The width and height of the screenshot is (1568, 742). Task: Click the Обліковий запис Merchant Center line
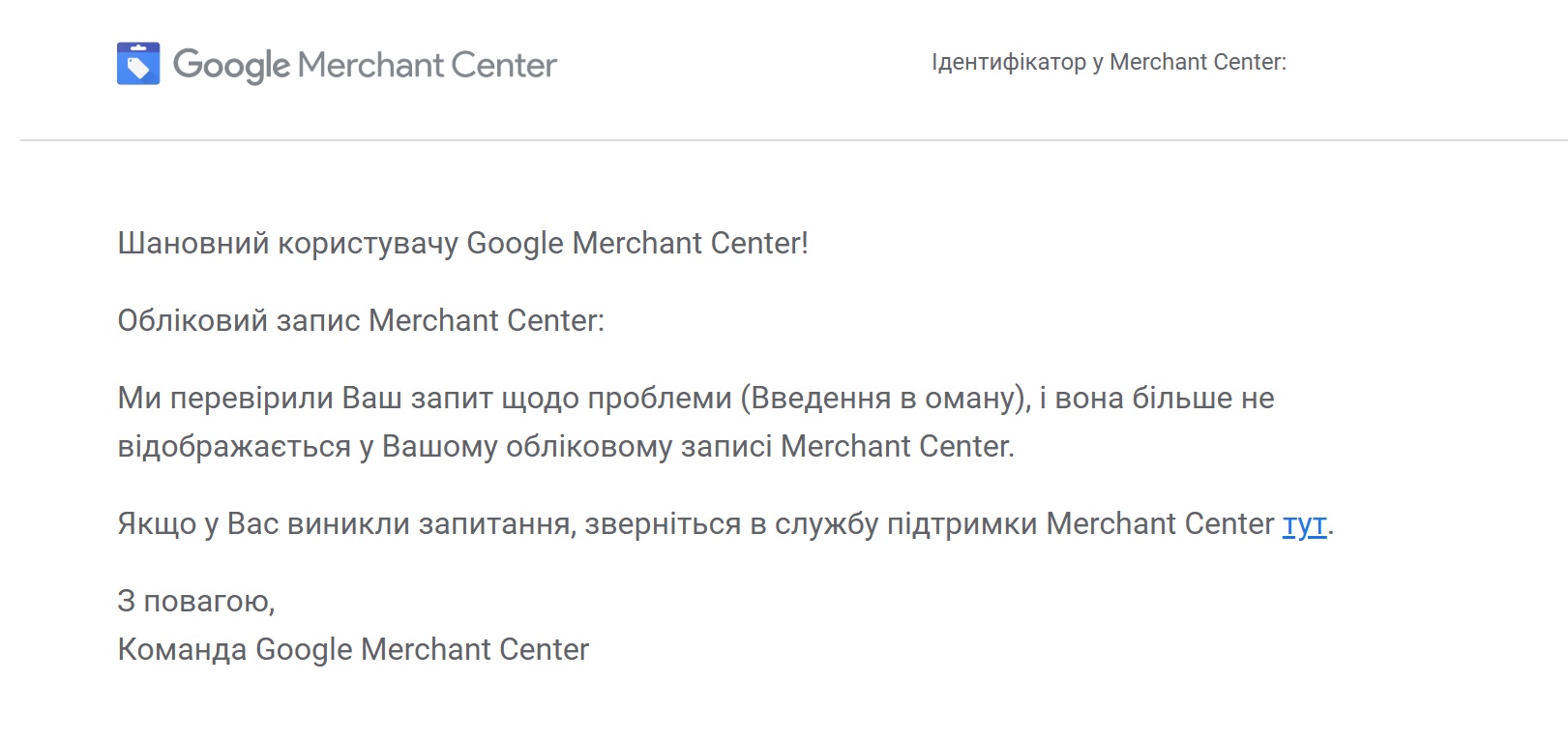pyautogui.click(x=361, y=320)
